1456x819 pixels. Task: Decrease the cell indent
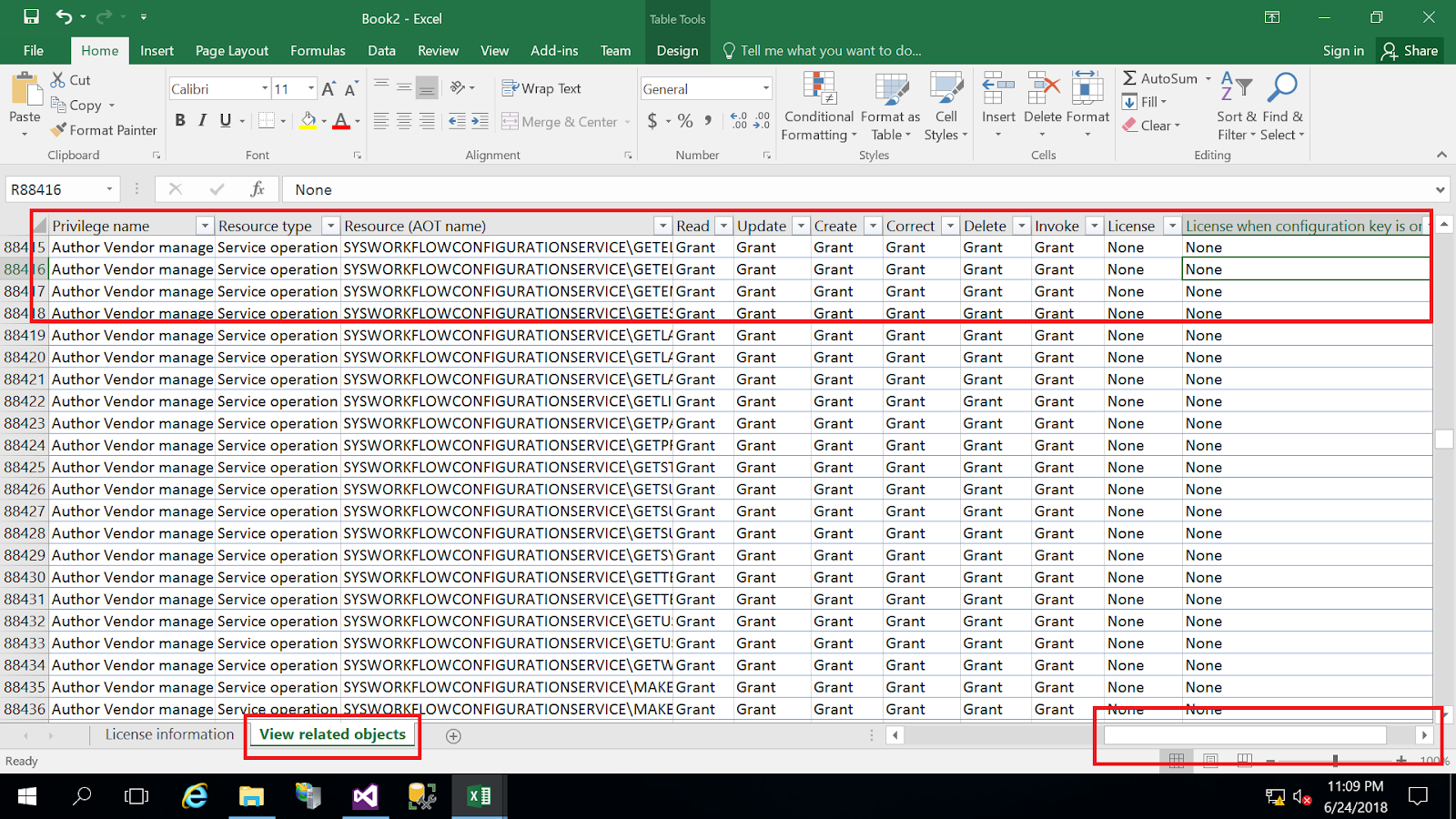click(457, 121)
